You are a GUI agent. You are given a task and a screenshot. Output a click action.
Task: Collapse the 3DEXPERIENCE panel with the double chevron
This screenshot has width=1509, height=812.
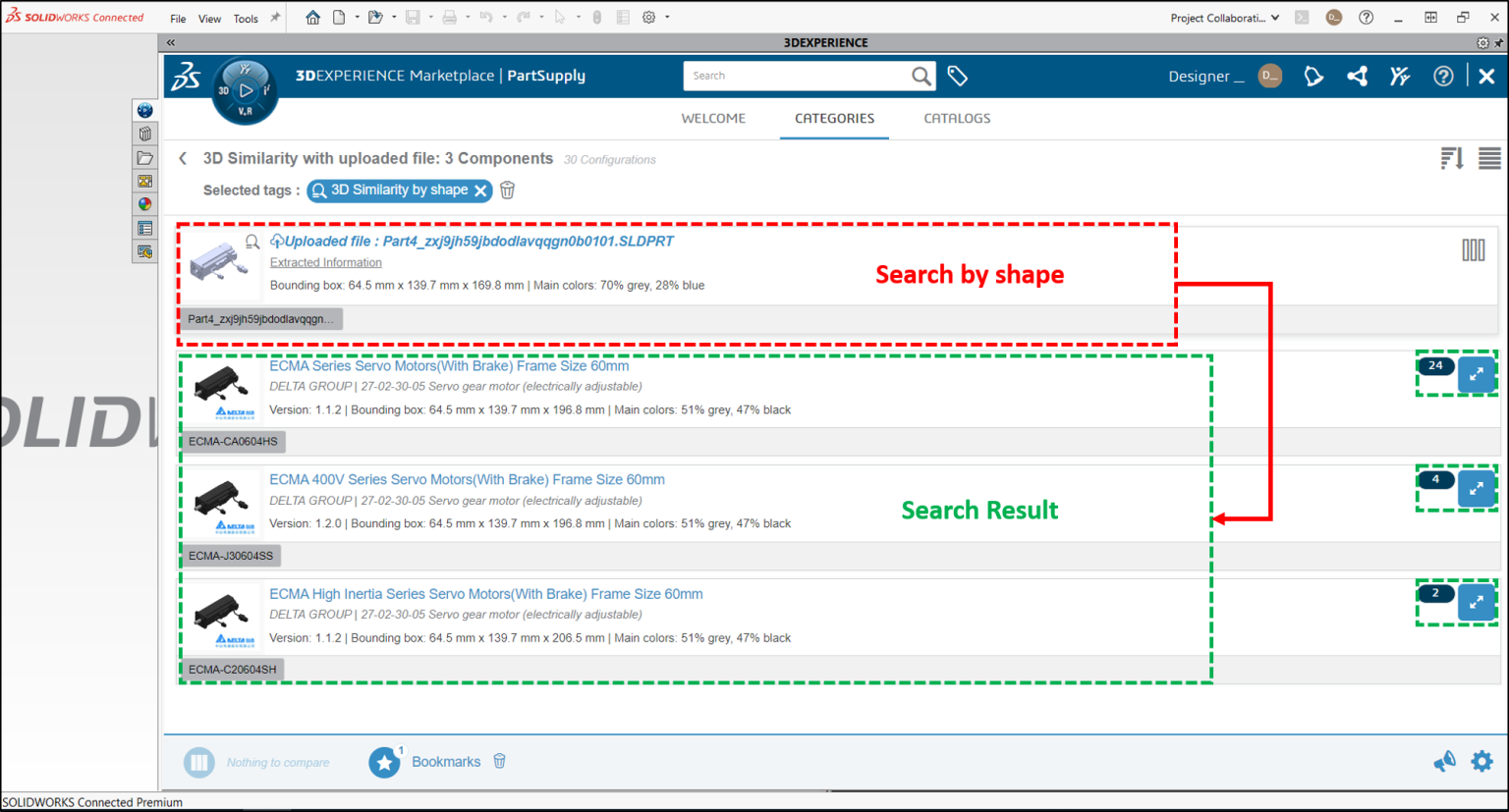[169, 42]
